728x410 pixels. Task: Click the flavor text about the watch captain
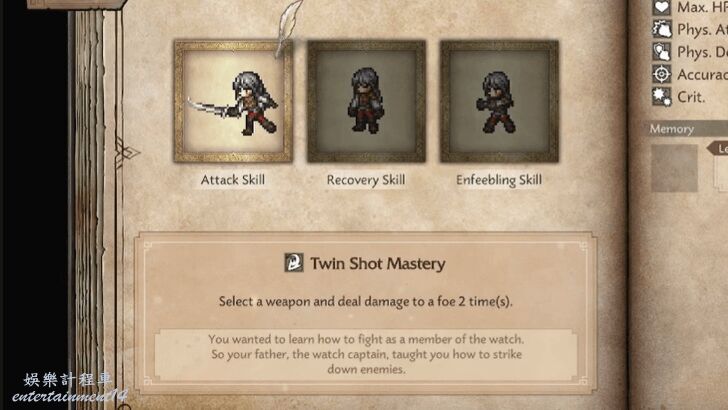click(x=366, y=354)
